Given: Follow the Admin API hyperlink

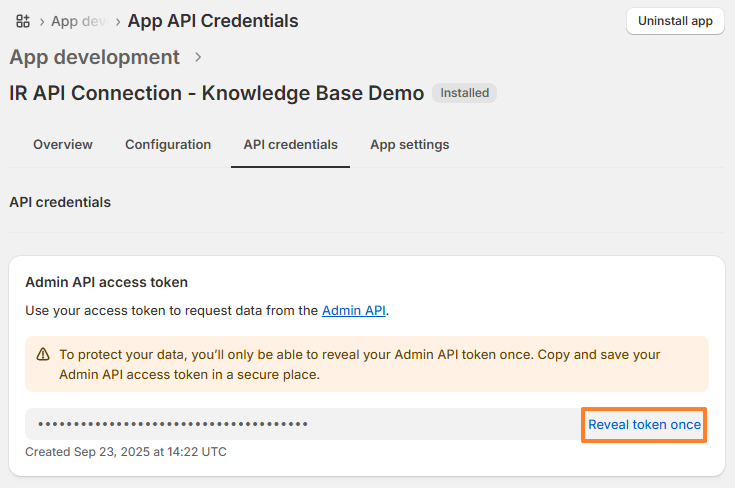Looking at the screenshot, I should coord(354,311).
